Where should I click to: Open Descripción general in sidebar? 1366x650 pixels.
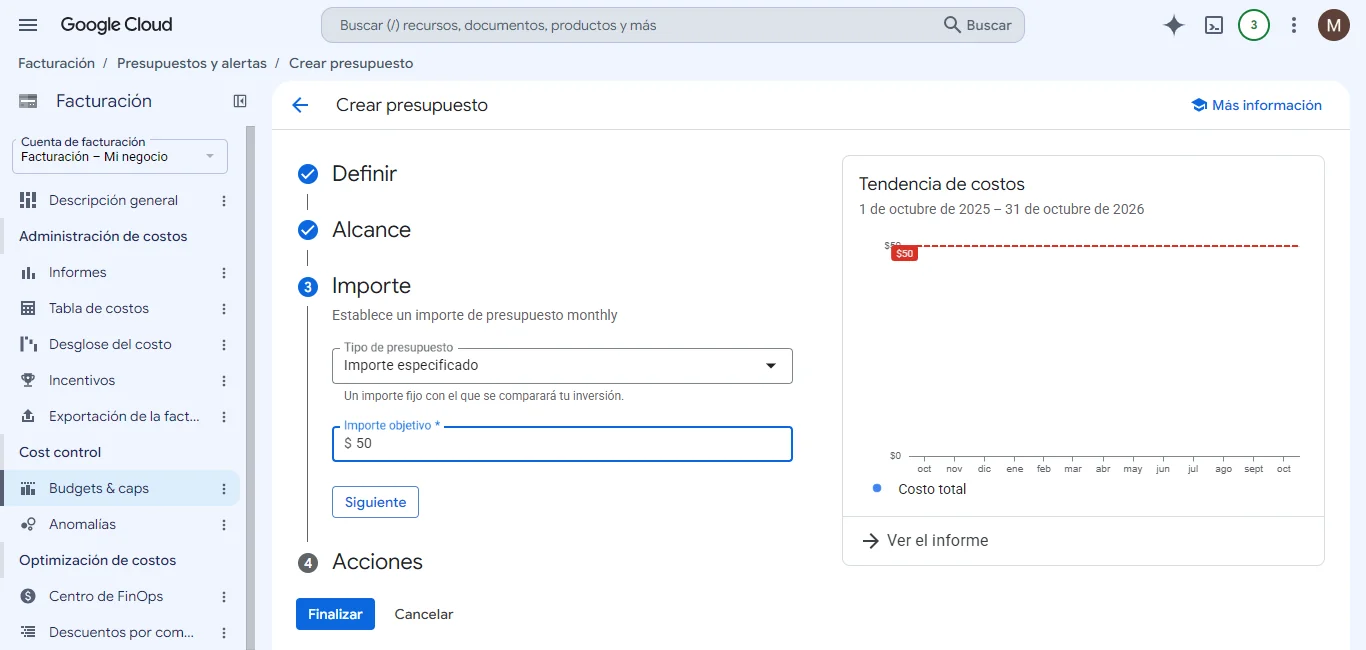point(113,200)
